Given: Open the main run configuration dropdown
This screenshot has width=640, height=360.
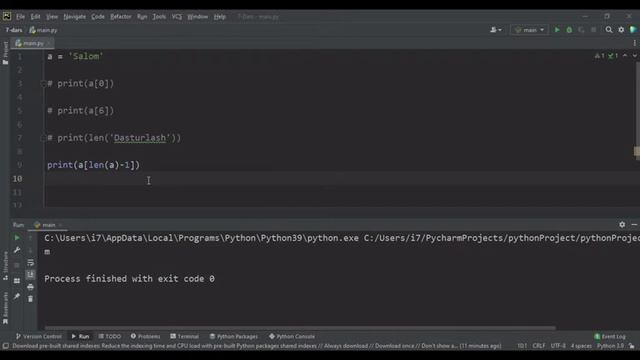Looking at the screenshot, I should point(529,30).
